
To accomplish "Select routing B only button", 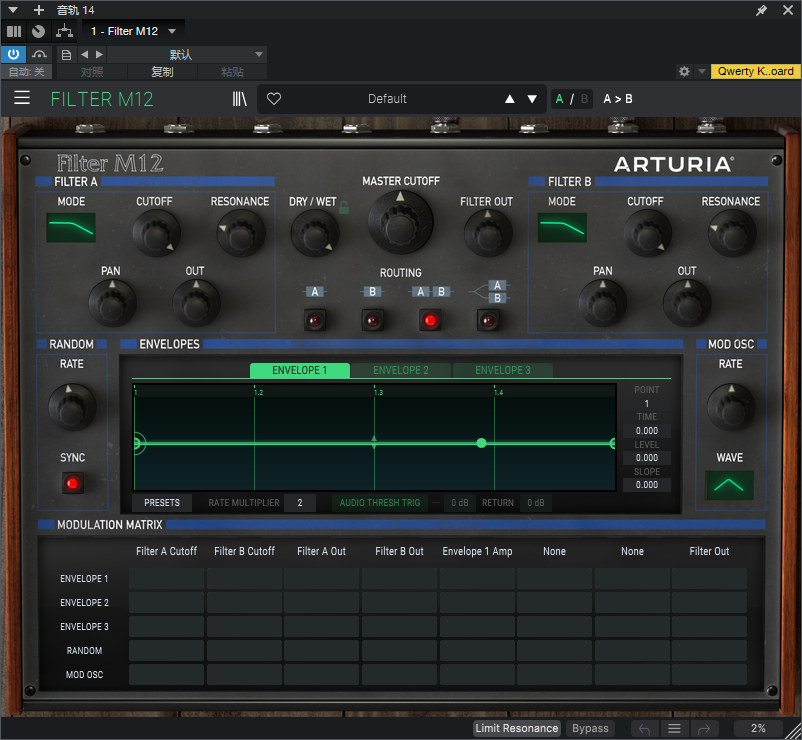I will click(372, 321).
